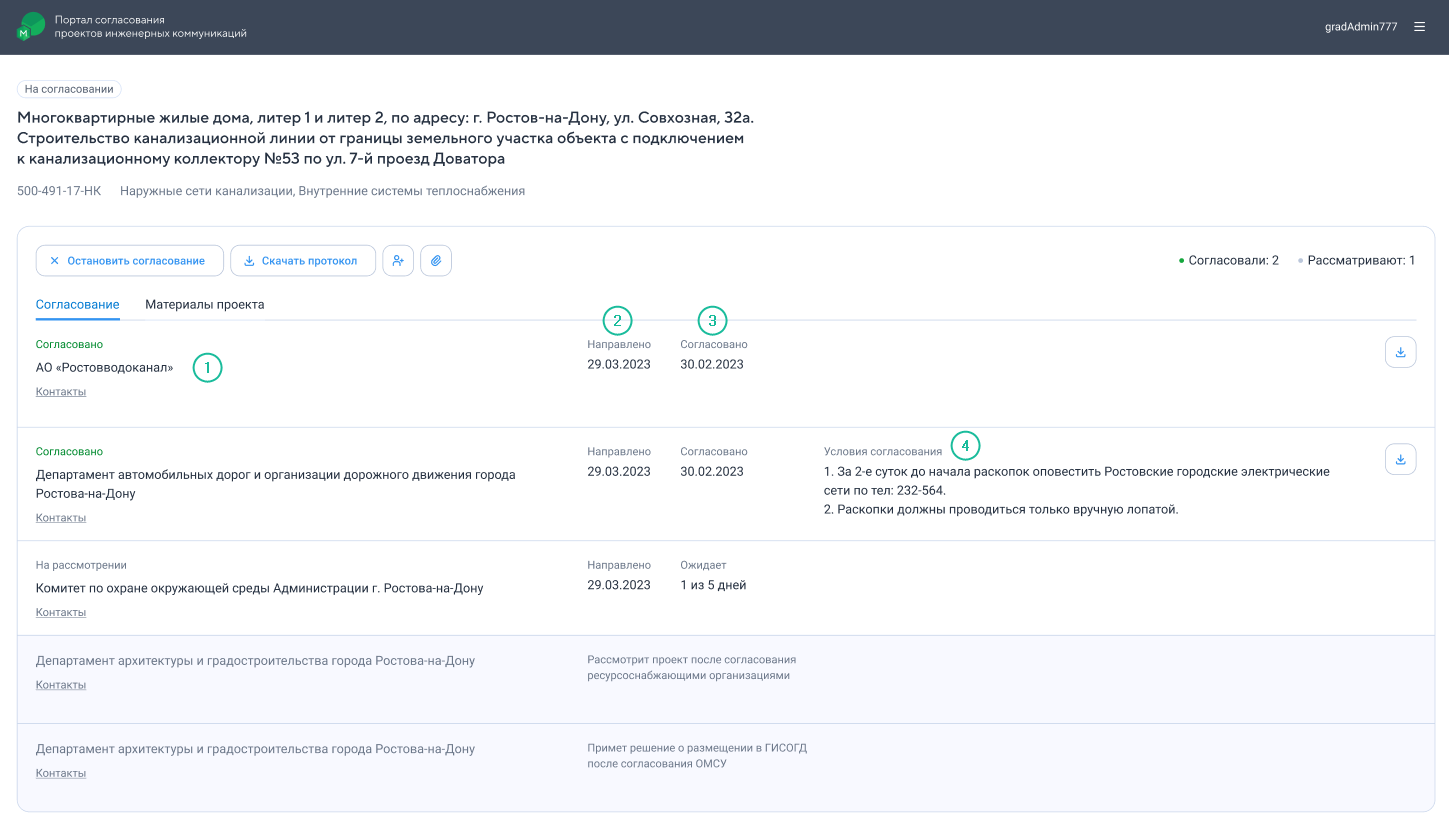Open the hamburger menu next to gradAdmin777
Screen dimensions: 1449x820
click(1419, 27)
